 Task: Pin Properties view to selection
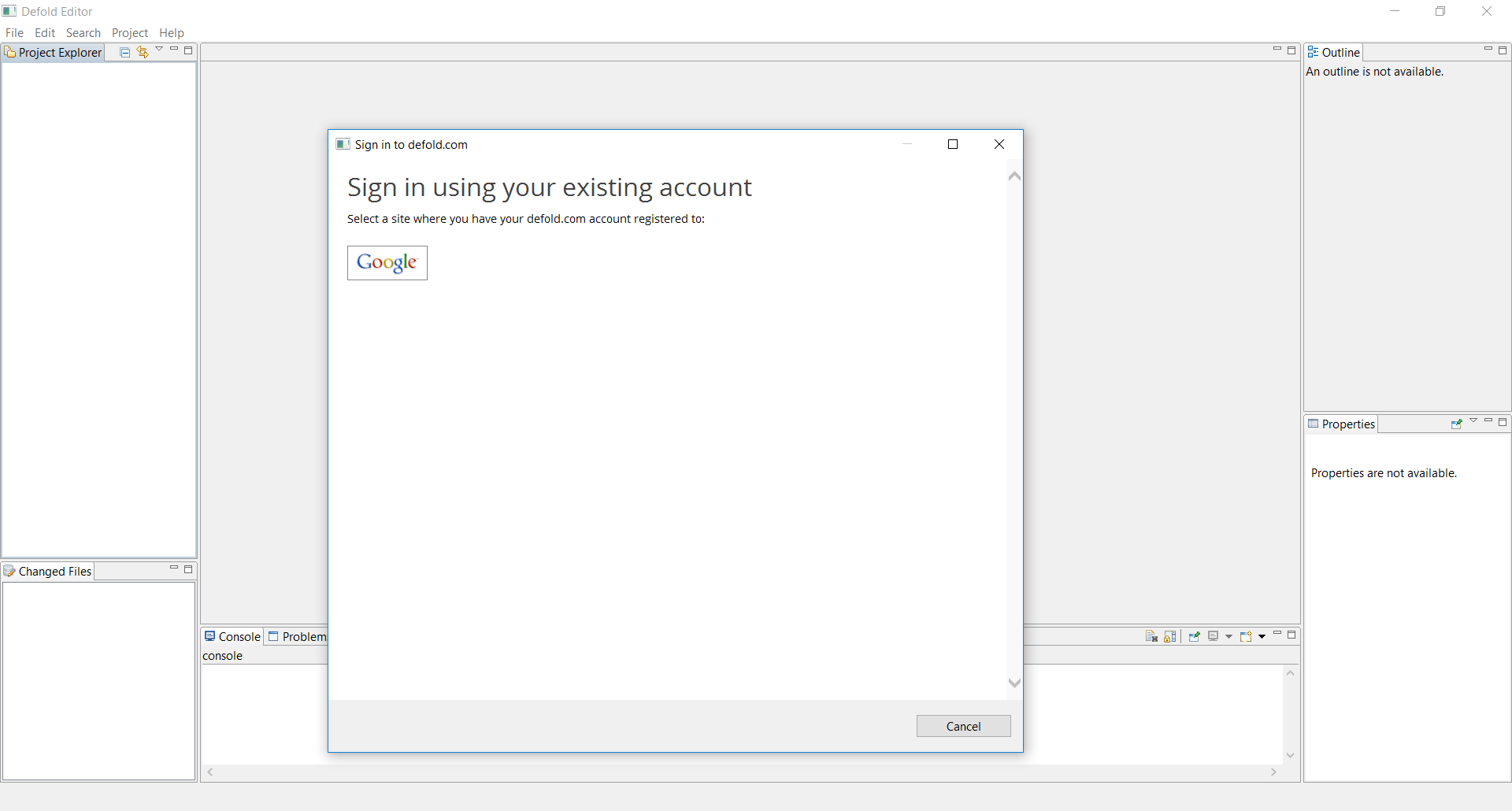click(x=1456, y=424)
